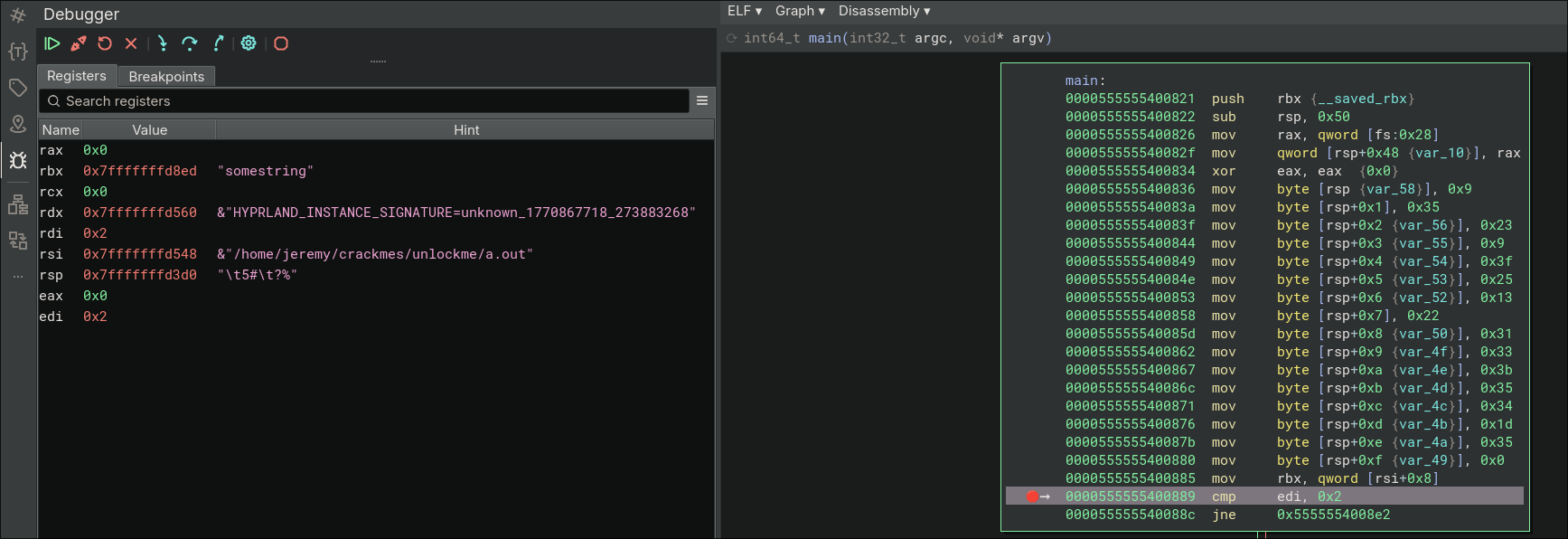Screen dimensions: 1568x539
Task: Open the Types sidebar panel
Action: [18, 52]
